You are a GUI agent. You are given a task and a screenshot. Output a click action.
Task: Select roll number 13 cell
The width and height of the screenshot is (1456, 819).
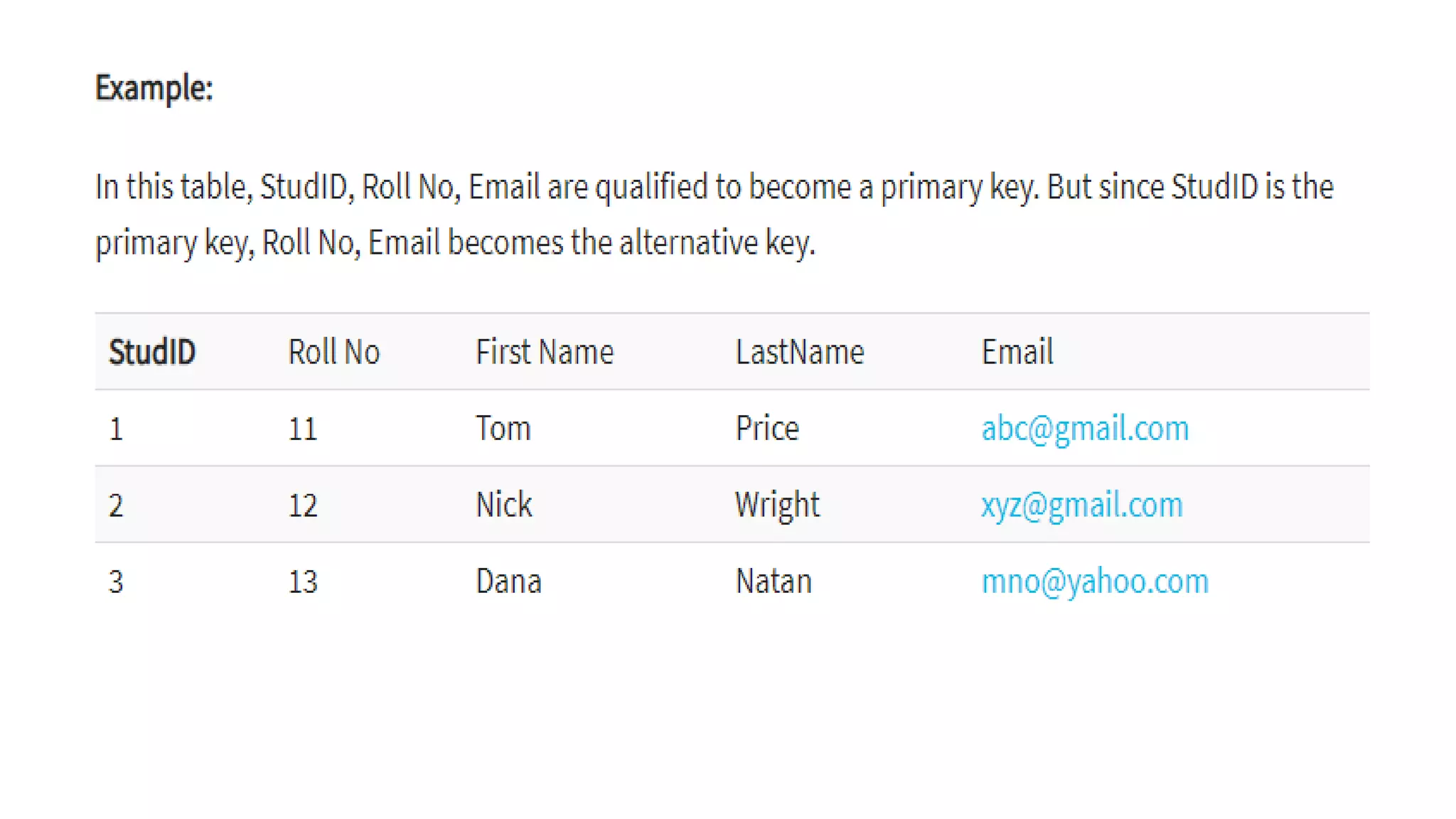[x=303, y=582]
